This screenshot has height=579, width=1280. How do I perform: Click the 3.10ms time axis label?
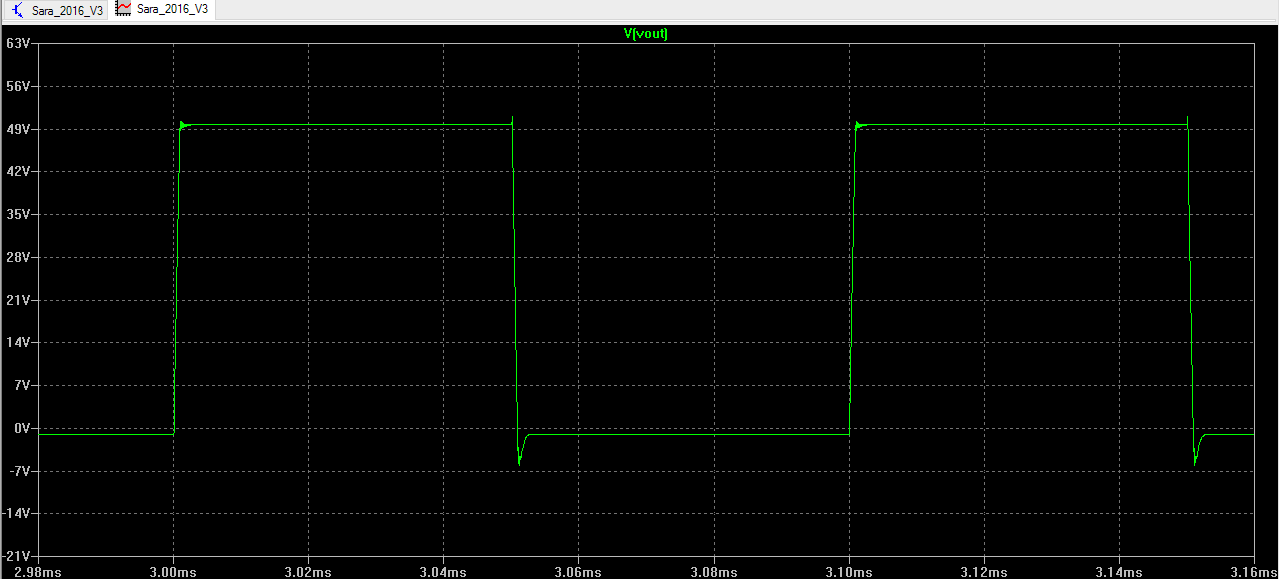click(x=849, y=572)
